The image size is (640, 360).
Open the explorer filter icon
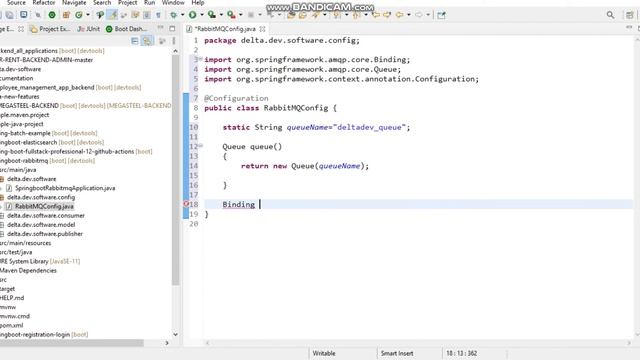coord(162,41)
